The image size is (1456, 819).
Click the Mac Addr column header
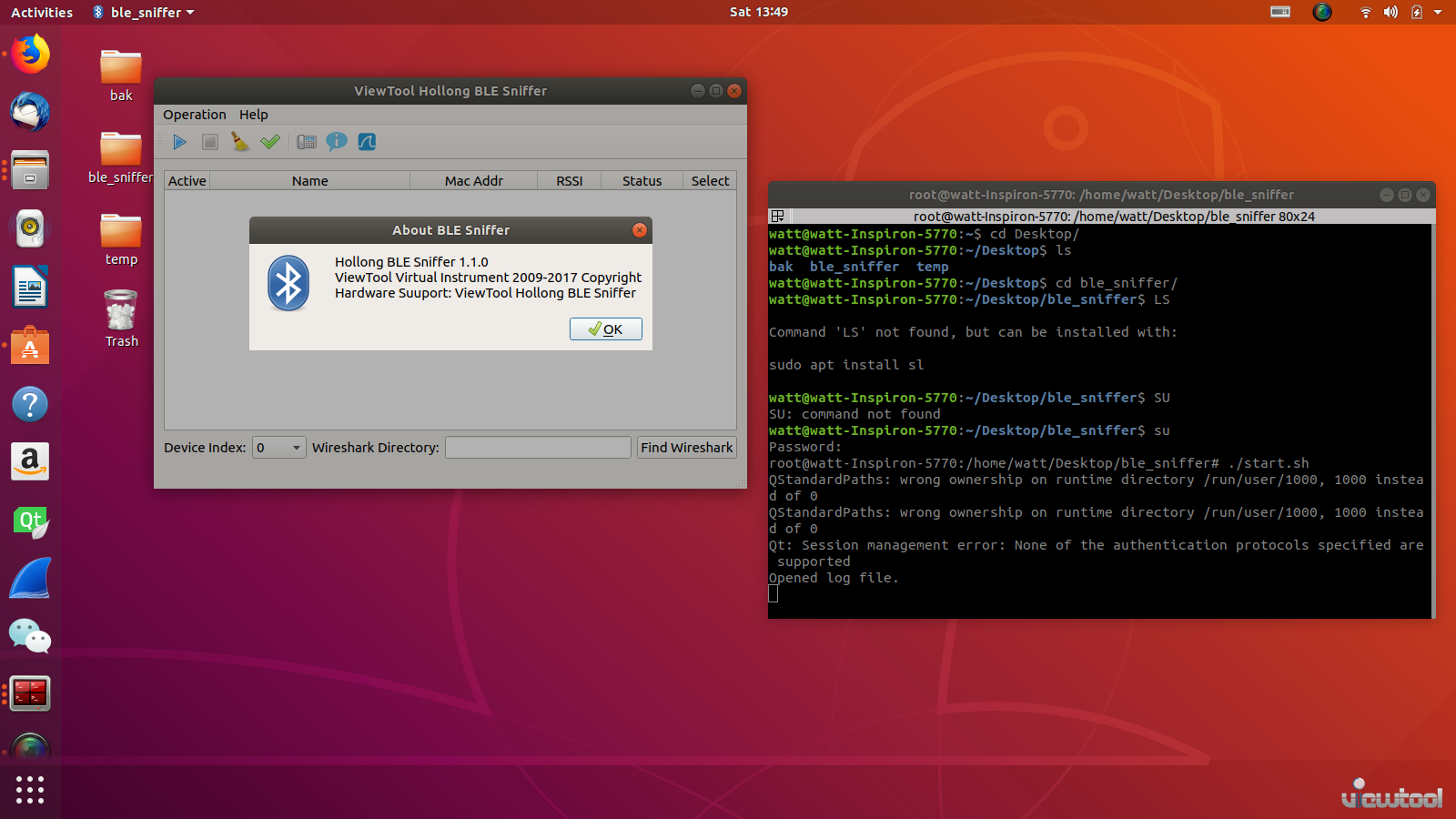click(x=474, y=181)
